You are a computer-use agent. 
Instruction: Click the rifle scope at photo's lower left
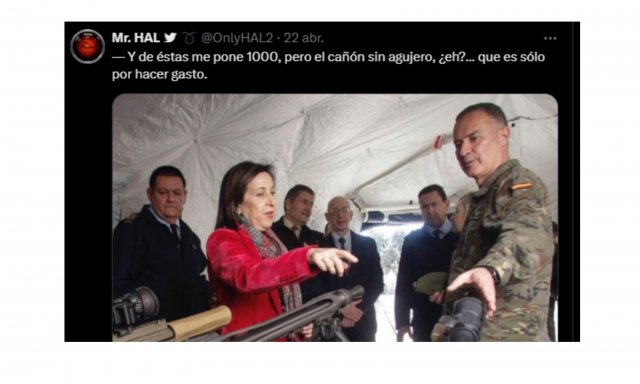point(135,307)
